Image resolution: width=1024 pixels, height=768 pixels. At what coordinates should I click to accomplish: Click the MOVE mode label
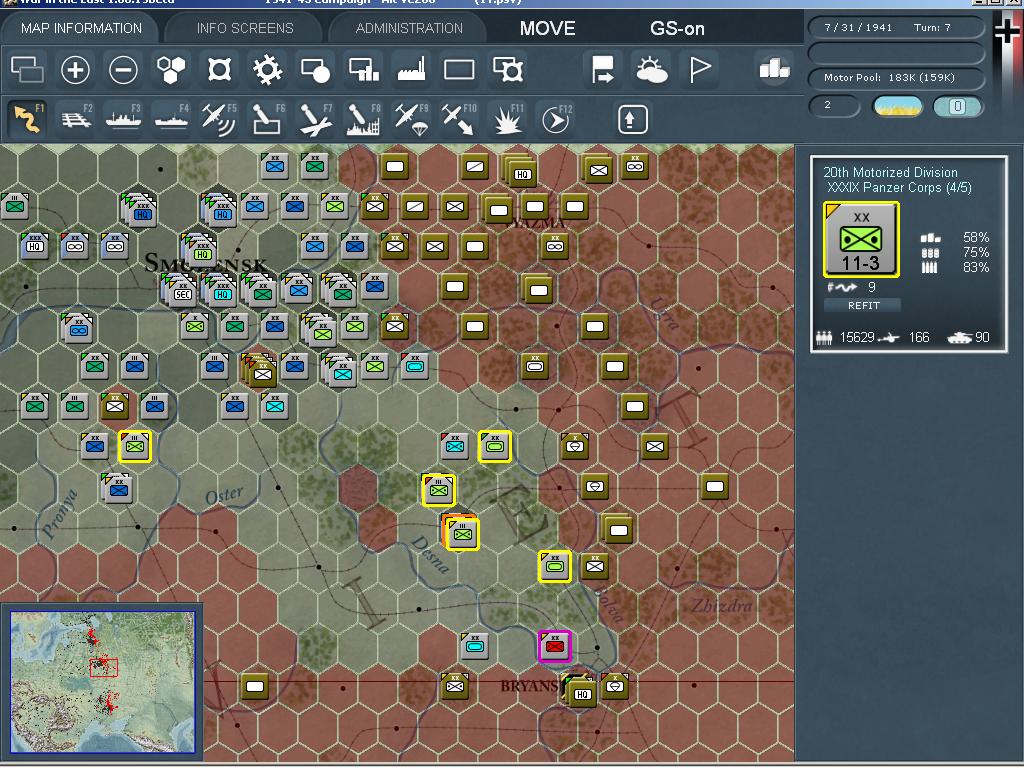click(x=547, y=28)
